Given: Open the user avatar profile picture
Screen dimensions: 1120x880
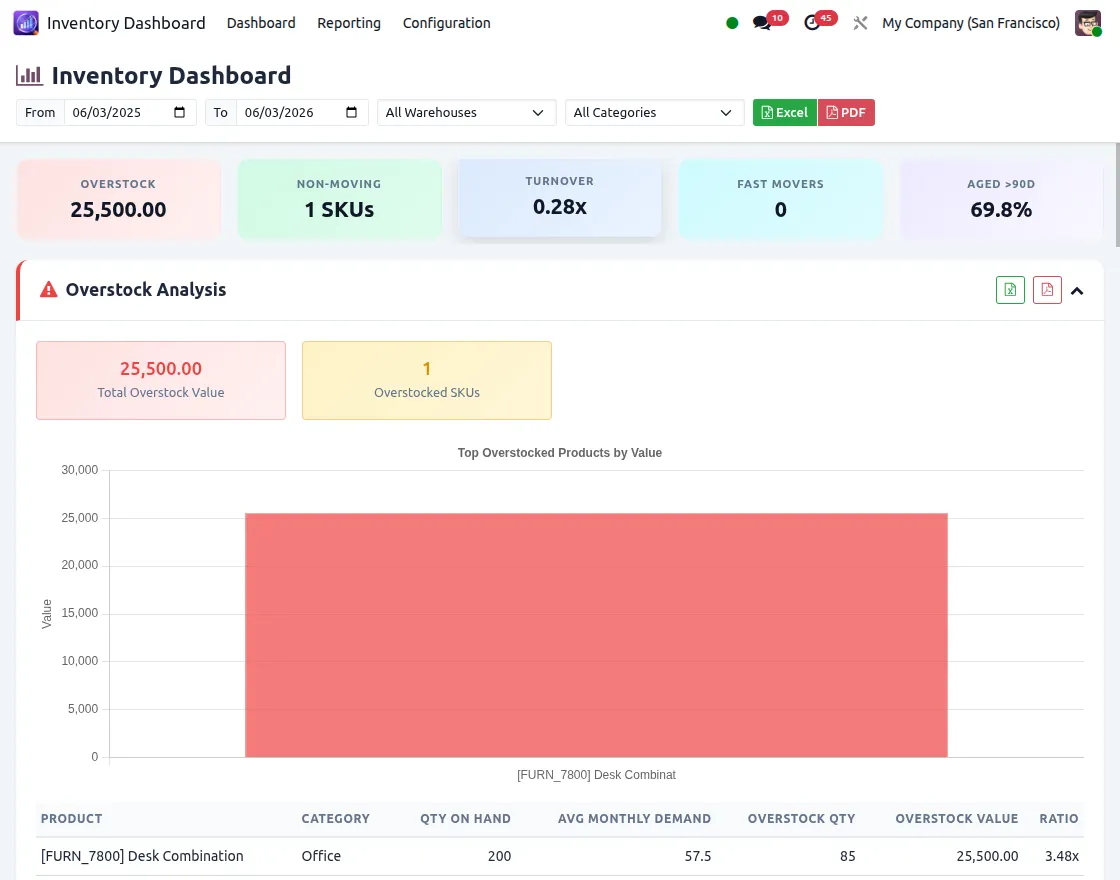Looking at the screenshot, I should coord(1088,22).
